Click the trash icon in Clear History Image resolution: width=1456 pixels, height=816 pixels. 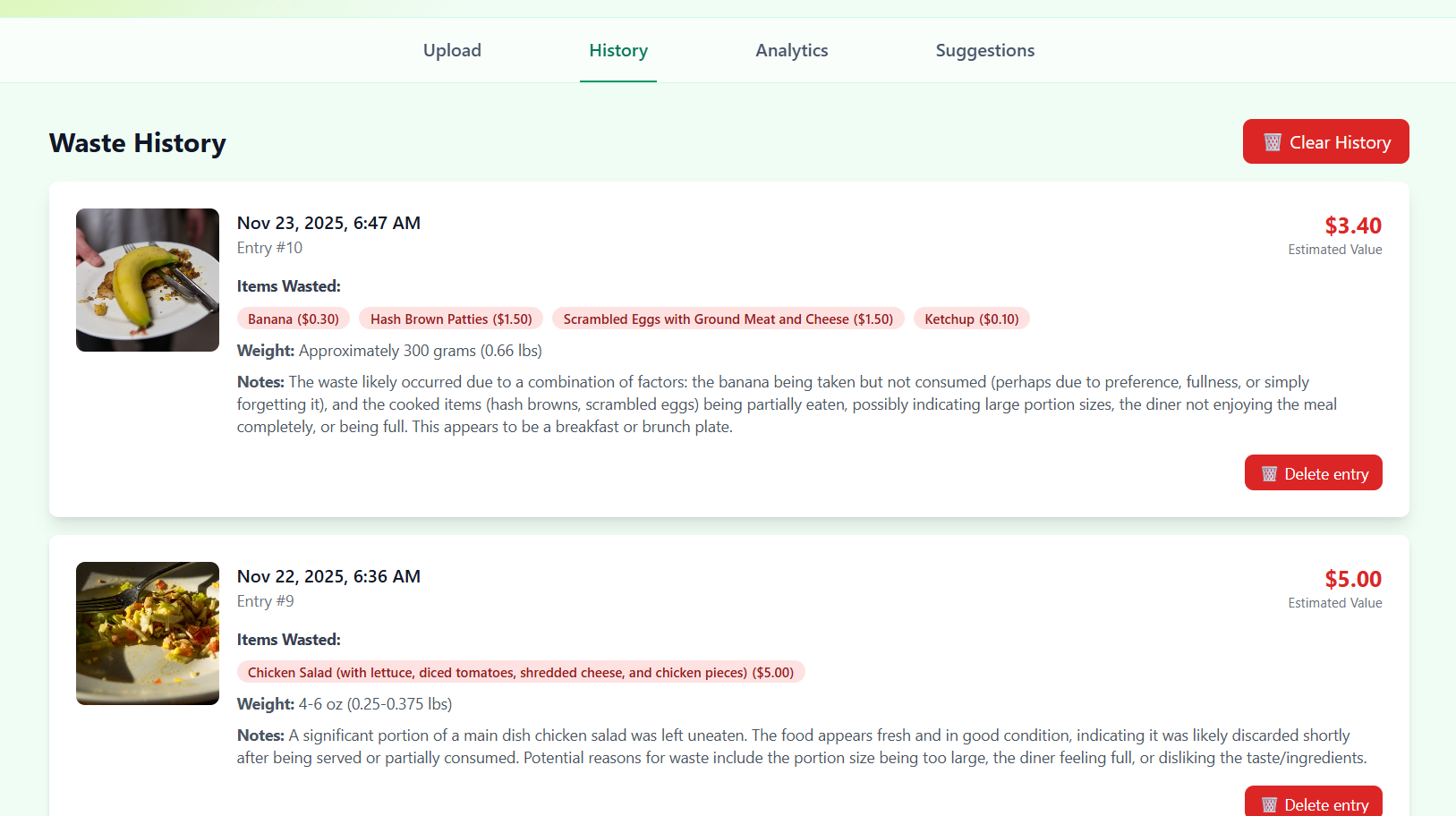pos(1273,142)
